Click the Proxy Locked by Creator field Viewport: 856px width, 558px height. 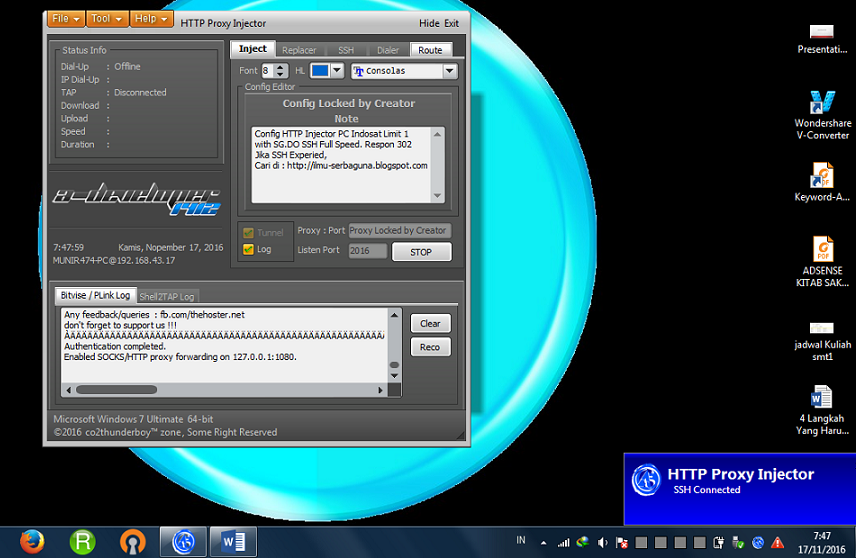(x=400, y=230)
